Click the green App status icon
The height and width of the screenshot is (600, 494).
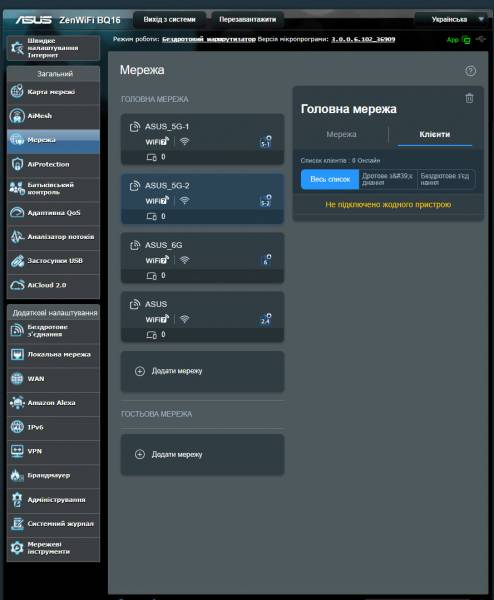[466, 39]
